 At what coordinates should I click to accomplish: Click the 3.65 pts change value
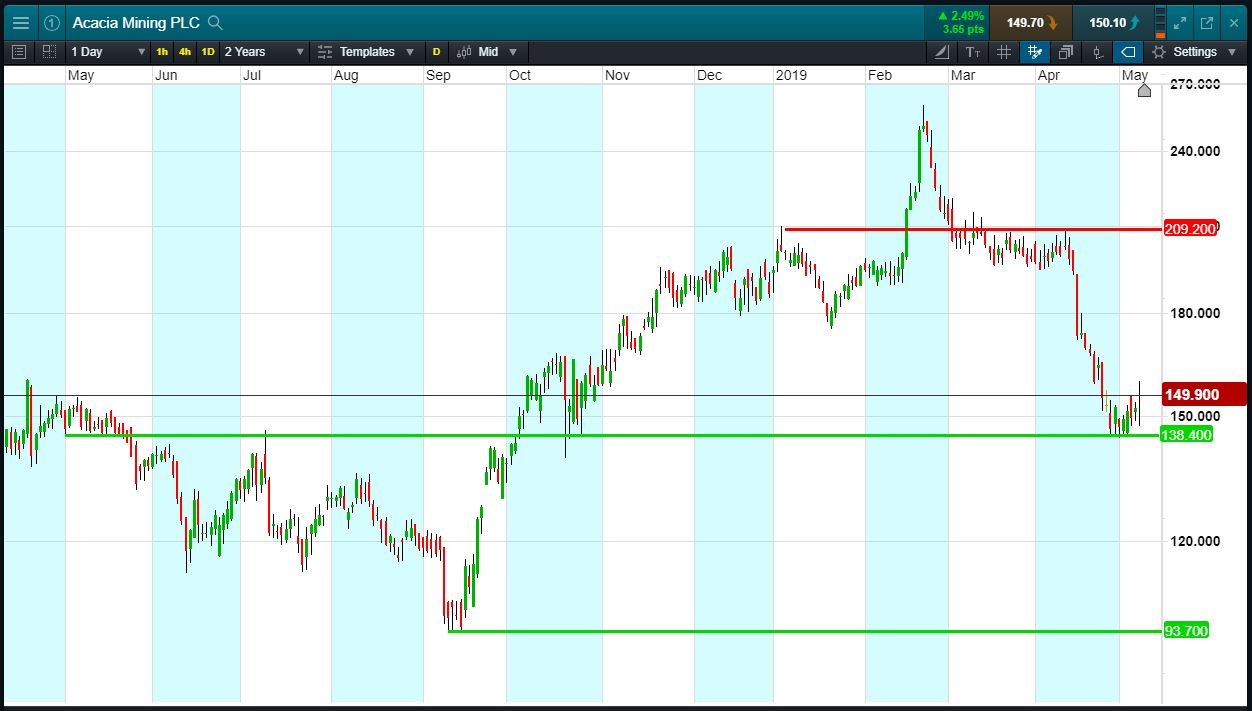964,30
